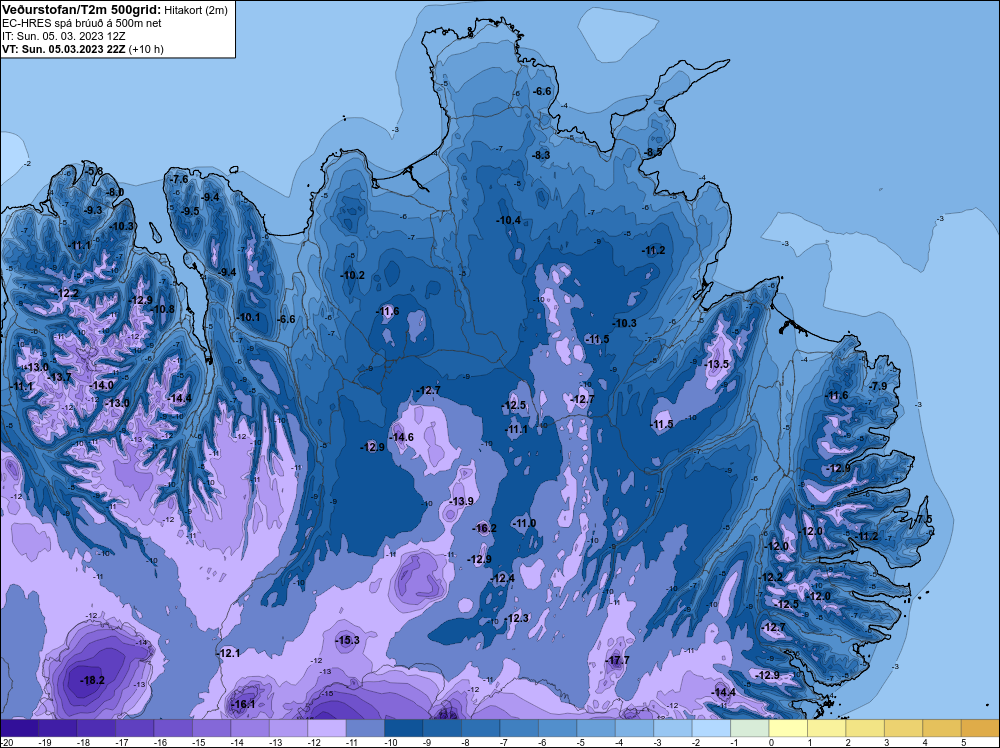Image resolution: width=1000 pixels, height=748 pixels.
Task: Click the -8.3 temperature value on the map
Action: tap(541, 155)
